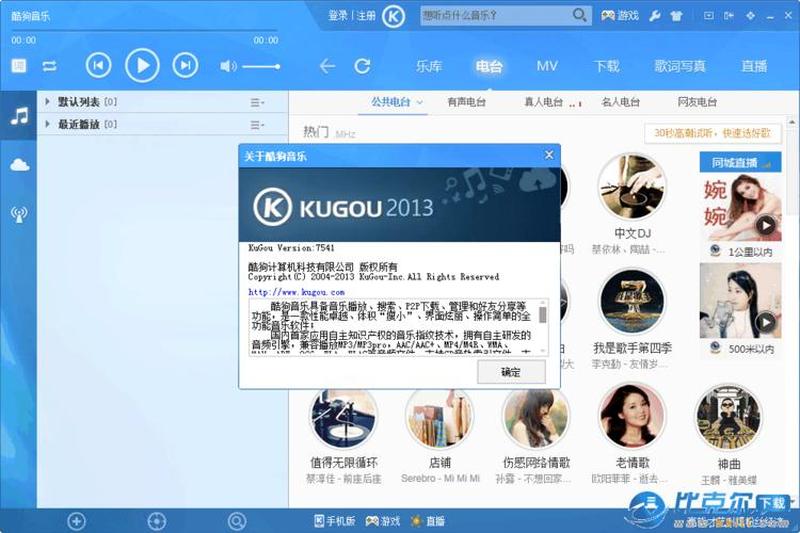800x533 pixels.
Task: Click the main menu diamond icon
Action: (x=750, y=16)
